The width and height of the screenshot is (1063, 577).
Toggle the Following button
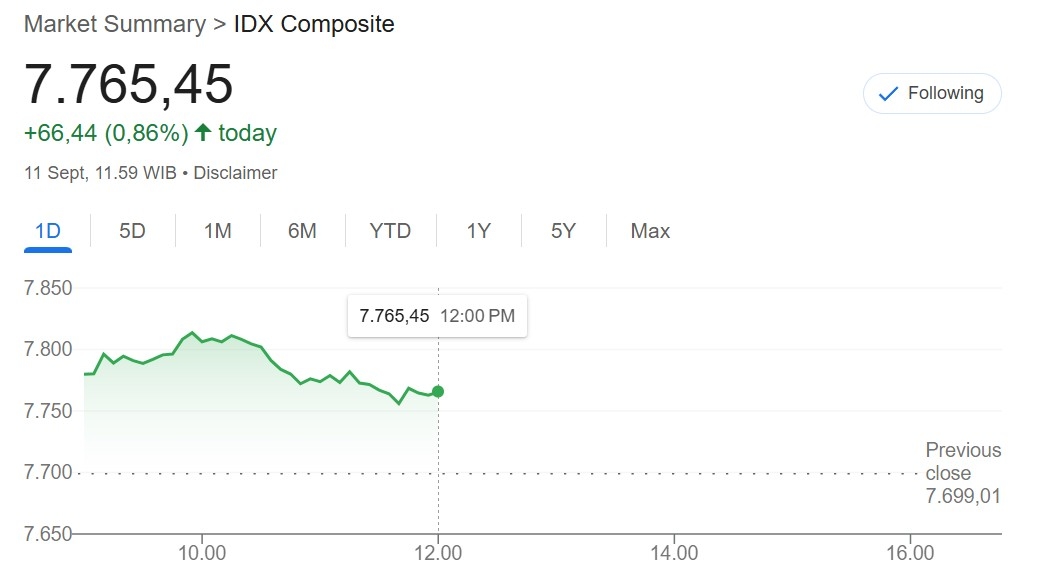click(932, 93)
